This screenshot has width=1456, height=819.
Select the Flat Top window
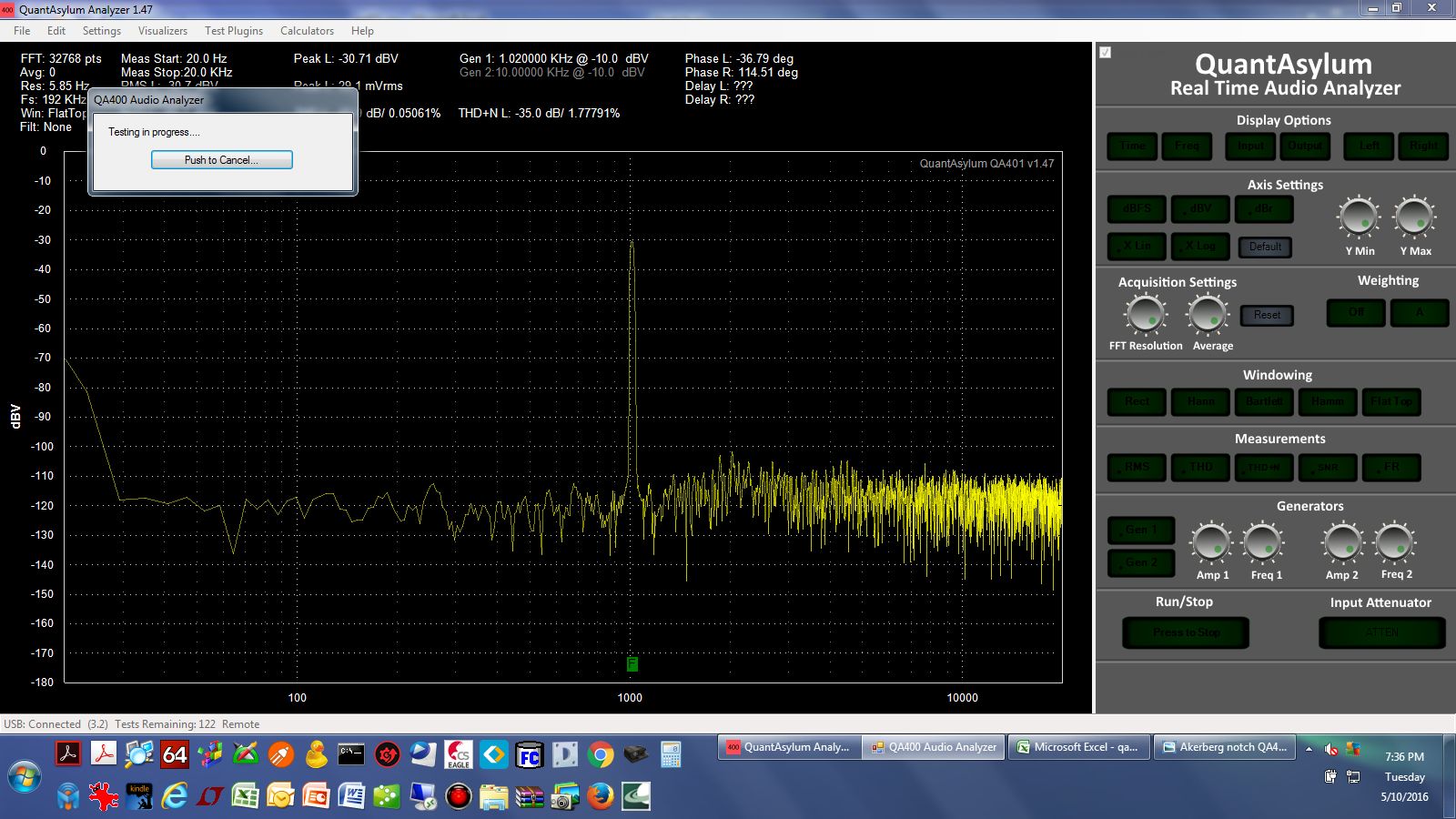pyautogui.click(x=1391, y=401)
